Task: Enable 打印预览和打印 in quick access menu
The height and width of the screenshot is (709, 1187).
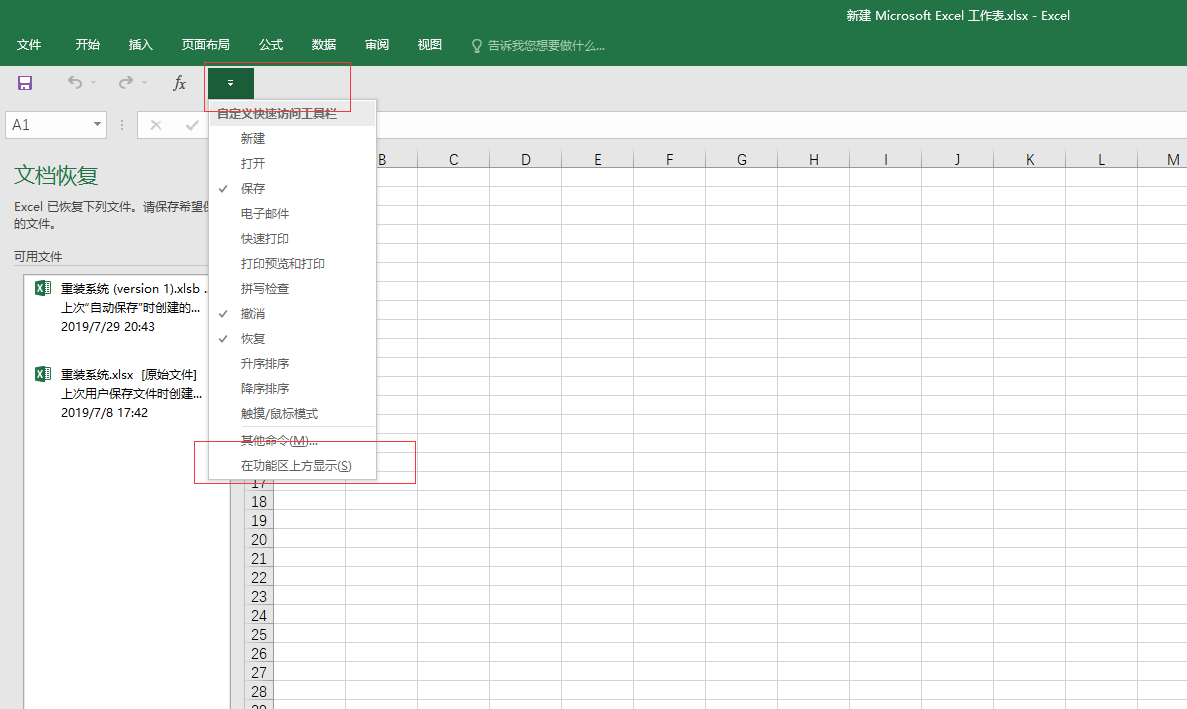Action: pos(292,263)
